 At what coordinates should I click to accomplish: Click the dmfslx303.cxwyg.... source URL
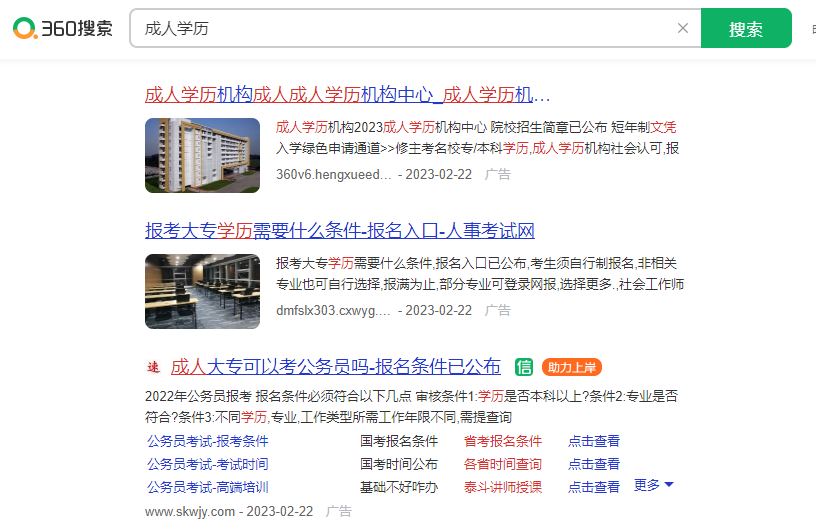[333, 310]
